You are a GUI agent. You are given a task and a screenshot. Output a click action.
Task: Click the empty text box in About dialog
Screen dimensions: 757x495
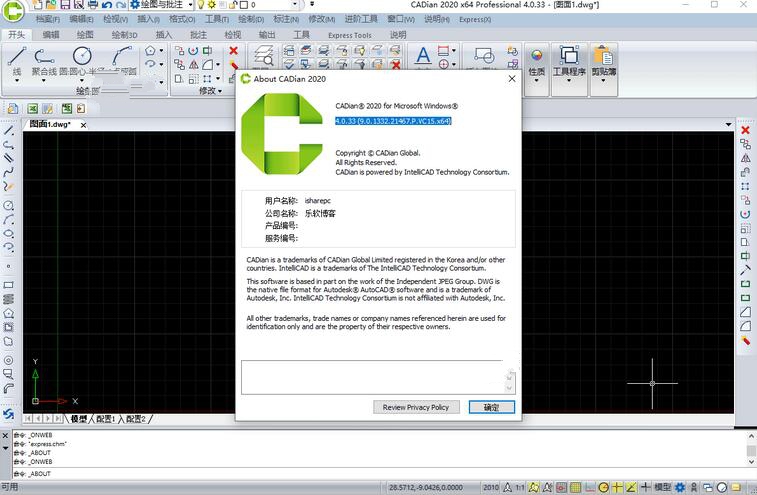pyautogui.click(x=378, y=377)
